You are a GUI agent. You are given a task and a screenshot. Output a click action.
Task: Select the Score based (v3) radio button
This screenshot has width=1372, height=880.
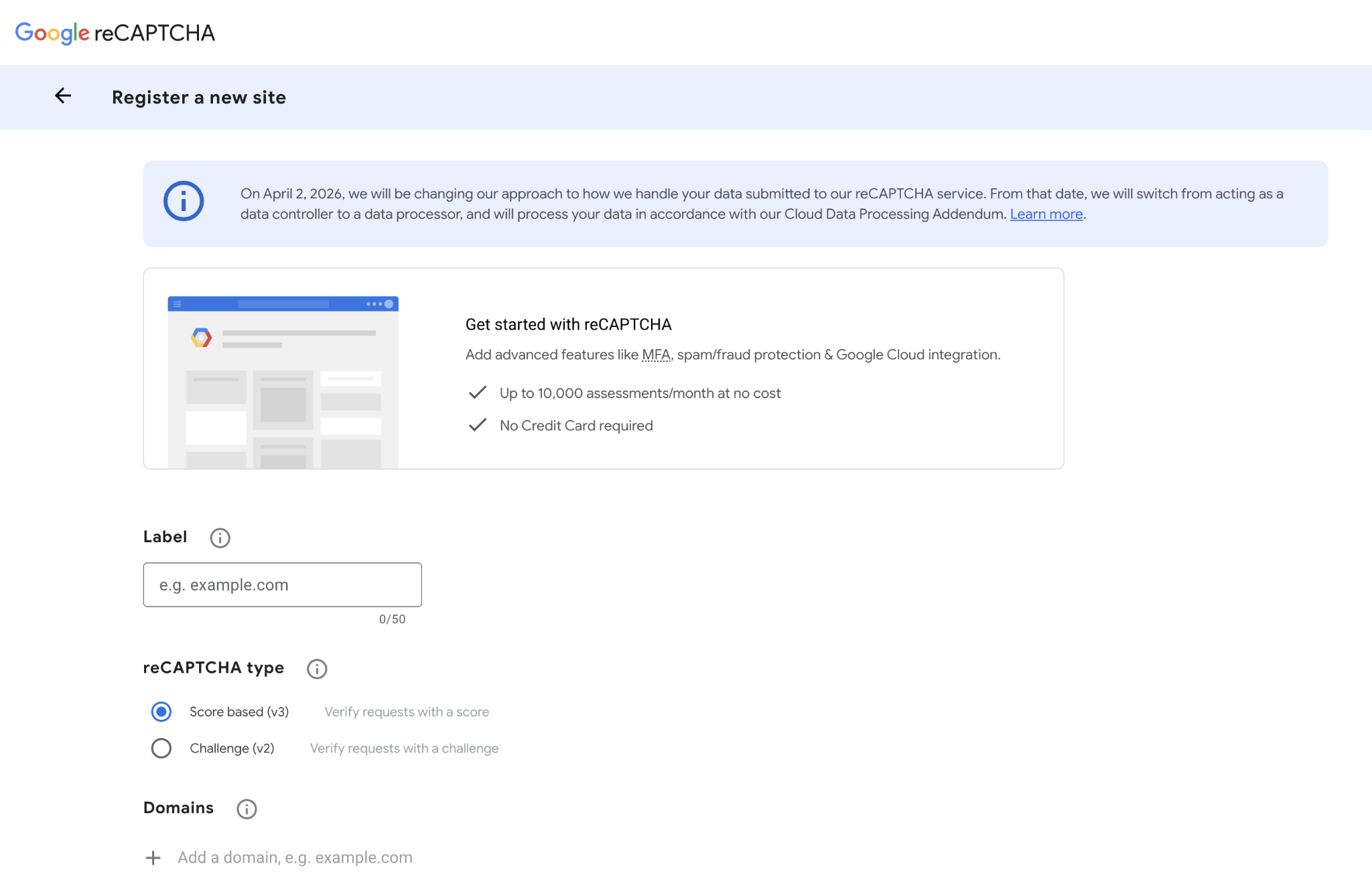161,712
